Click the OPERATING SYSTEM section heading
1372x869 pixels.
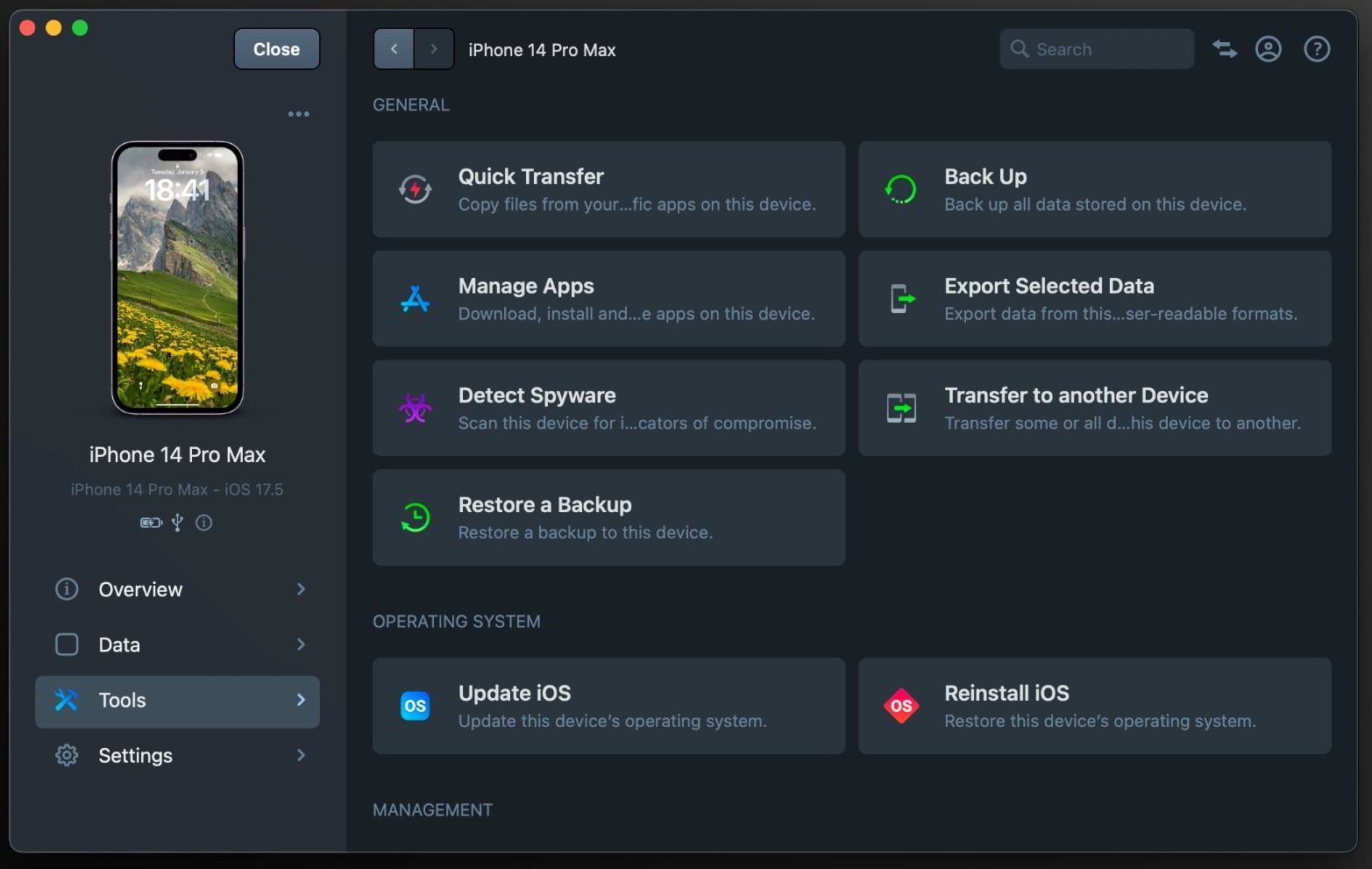[457, 621]
